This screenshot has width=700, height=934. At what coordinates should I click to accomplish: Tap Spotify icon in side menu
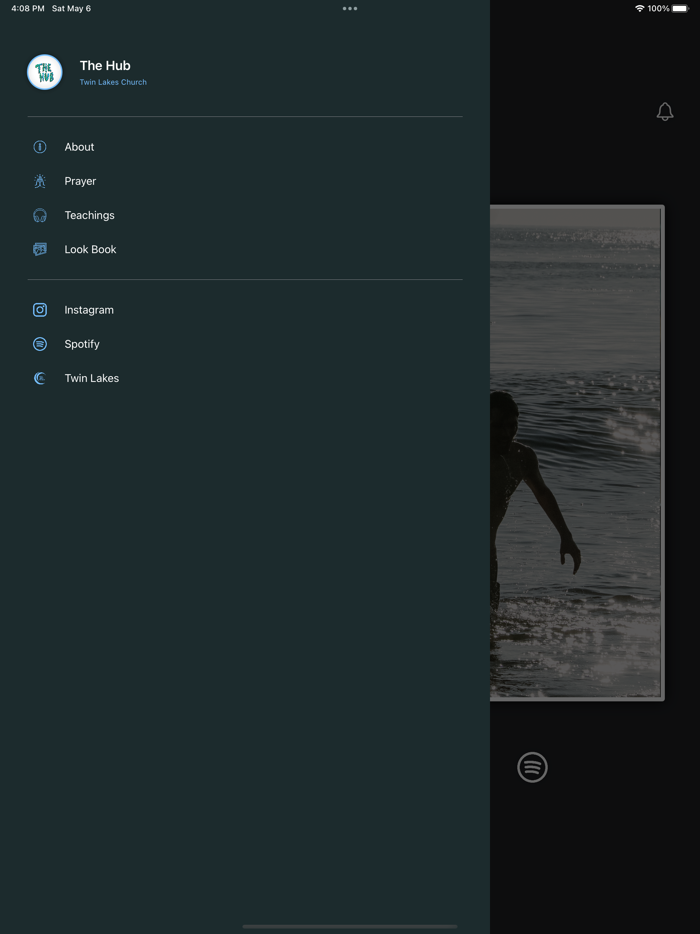[40, 344]
